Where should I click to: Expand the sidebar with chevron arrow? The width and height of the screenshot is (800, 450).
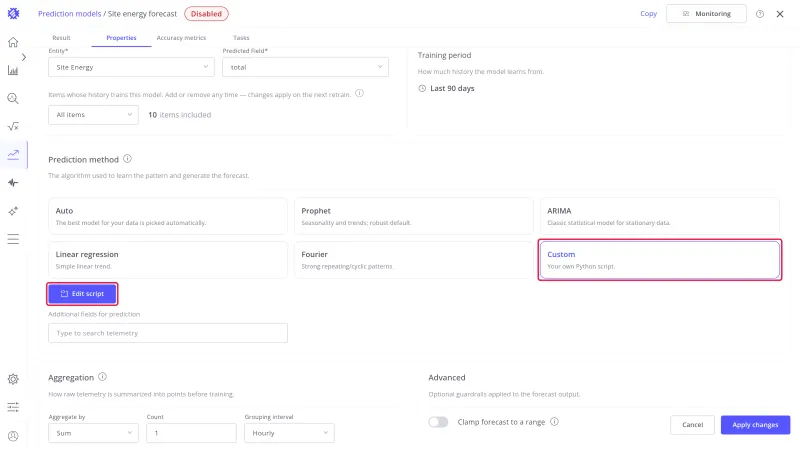(x=23, y=57)
